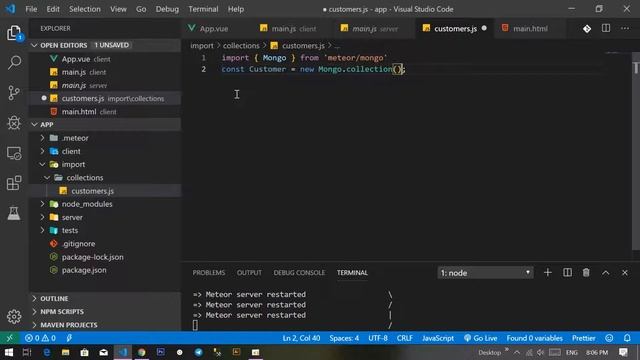This screenshot has width=640, height=360.
Task: Switch to the Debug Console panel tab
Action: [299, 273]
